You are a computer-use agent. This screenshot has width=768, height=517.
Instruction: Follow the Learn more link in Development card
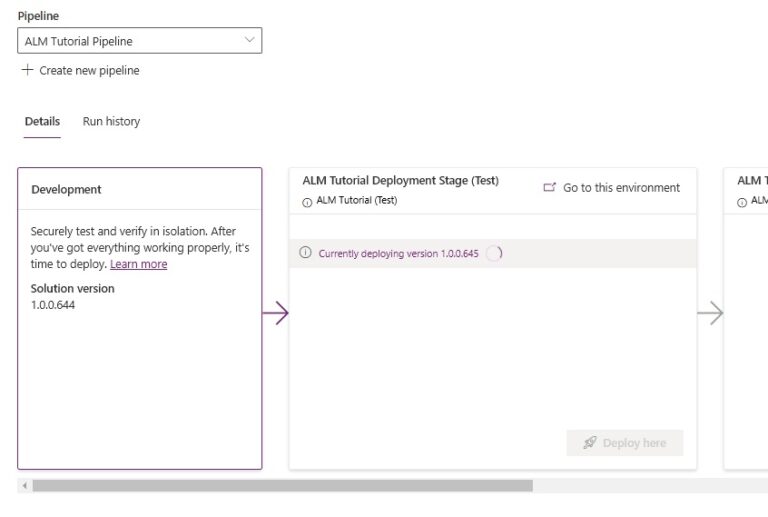point(138,264)
